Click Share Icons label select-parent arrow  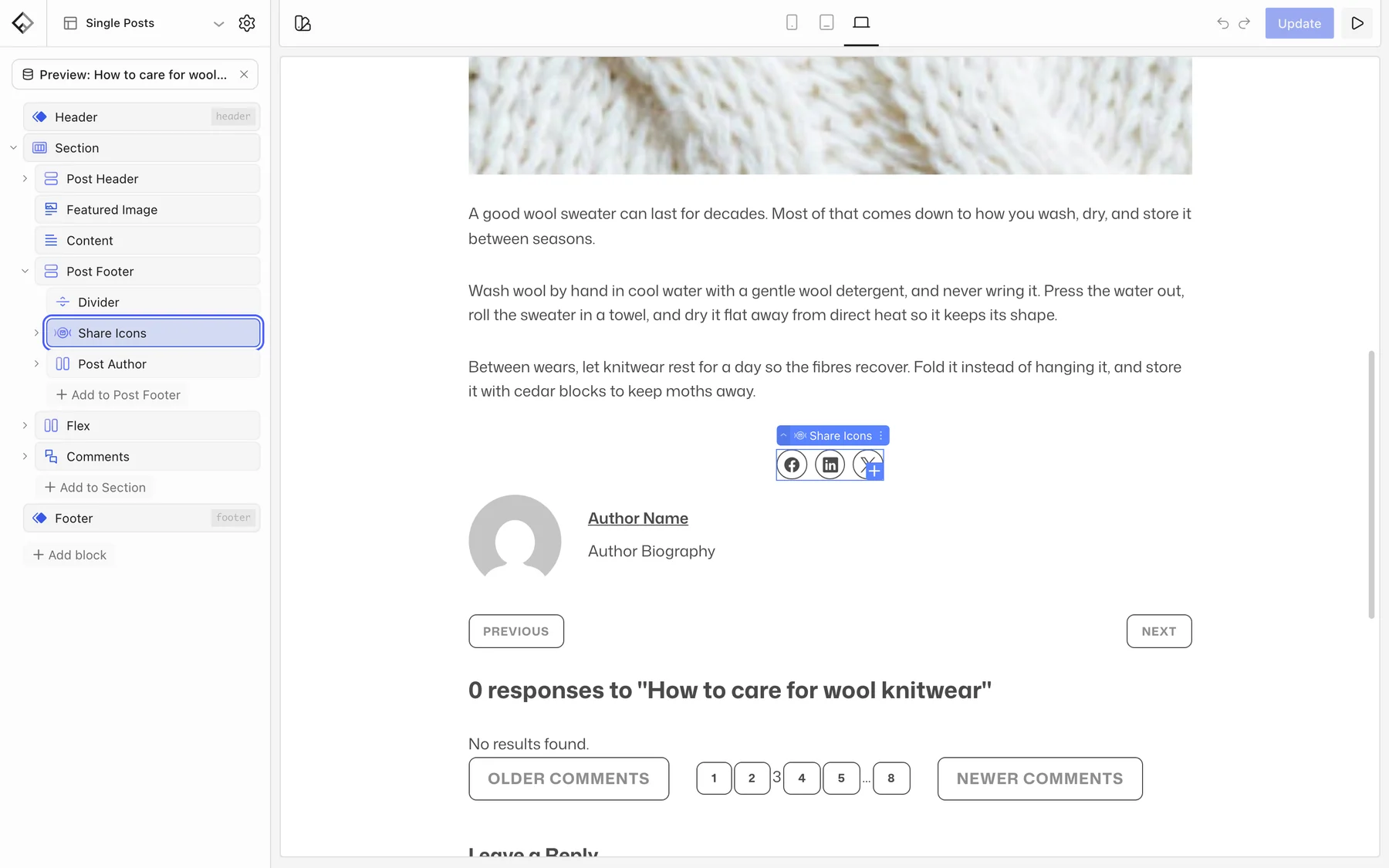783,435
